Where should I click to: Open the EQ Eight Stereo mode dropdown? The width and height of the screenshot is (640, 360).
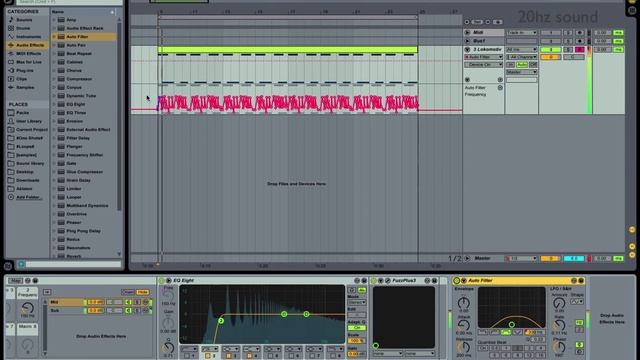tap(356, 302)
